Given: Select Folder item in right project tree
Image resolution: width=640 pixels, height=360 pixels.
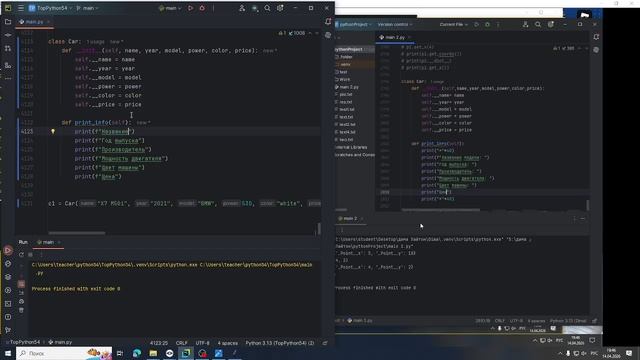Looking at the screenshot, I should coord(346,57).
